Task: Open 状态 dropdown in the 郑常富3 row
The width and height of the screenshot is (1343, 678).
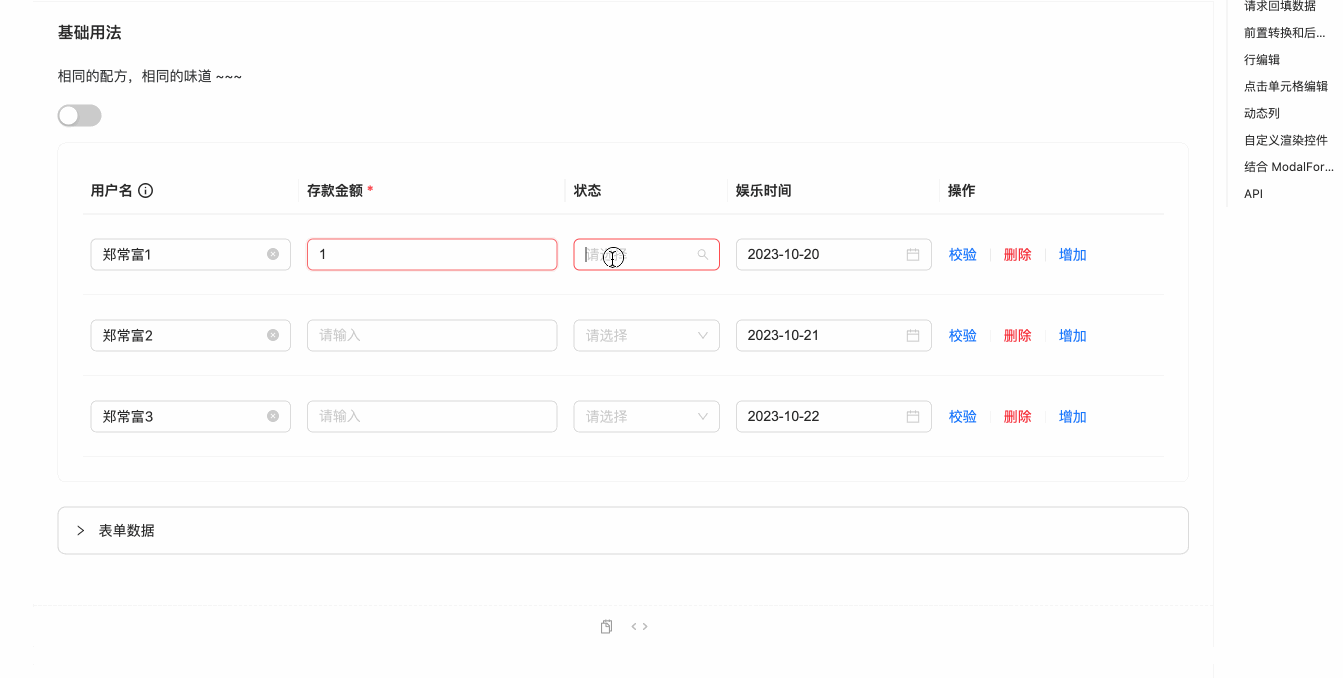Action: (646, 416)
